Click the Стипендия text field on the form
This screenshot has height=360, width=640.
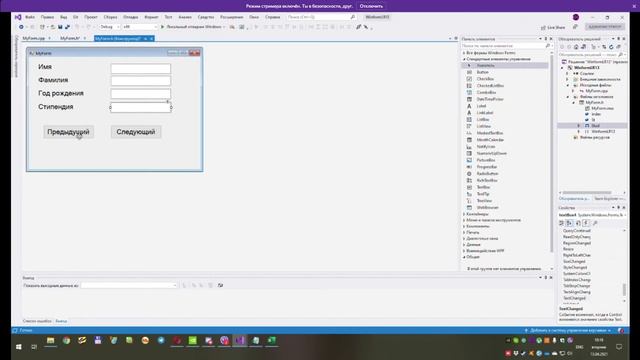click(x=141, y=107)
